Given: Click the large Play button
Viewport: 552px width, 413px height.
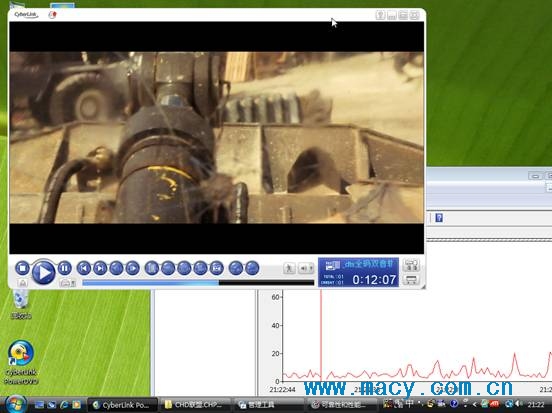Looking at the screenshot, I should click(44, 272).
